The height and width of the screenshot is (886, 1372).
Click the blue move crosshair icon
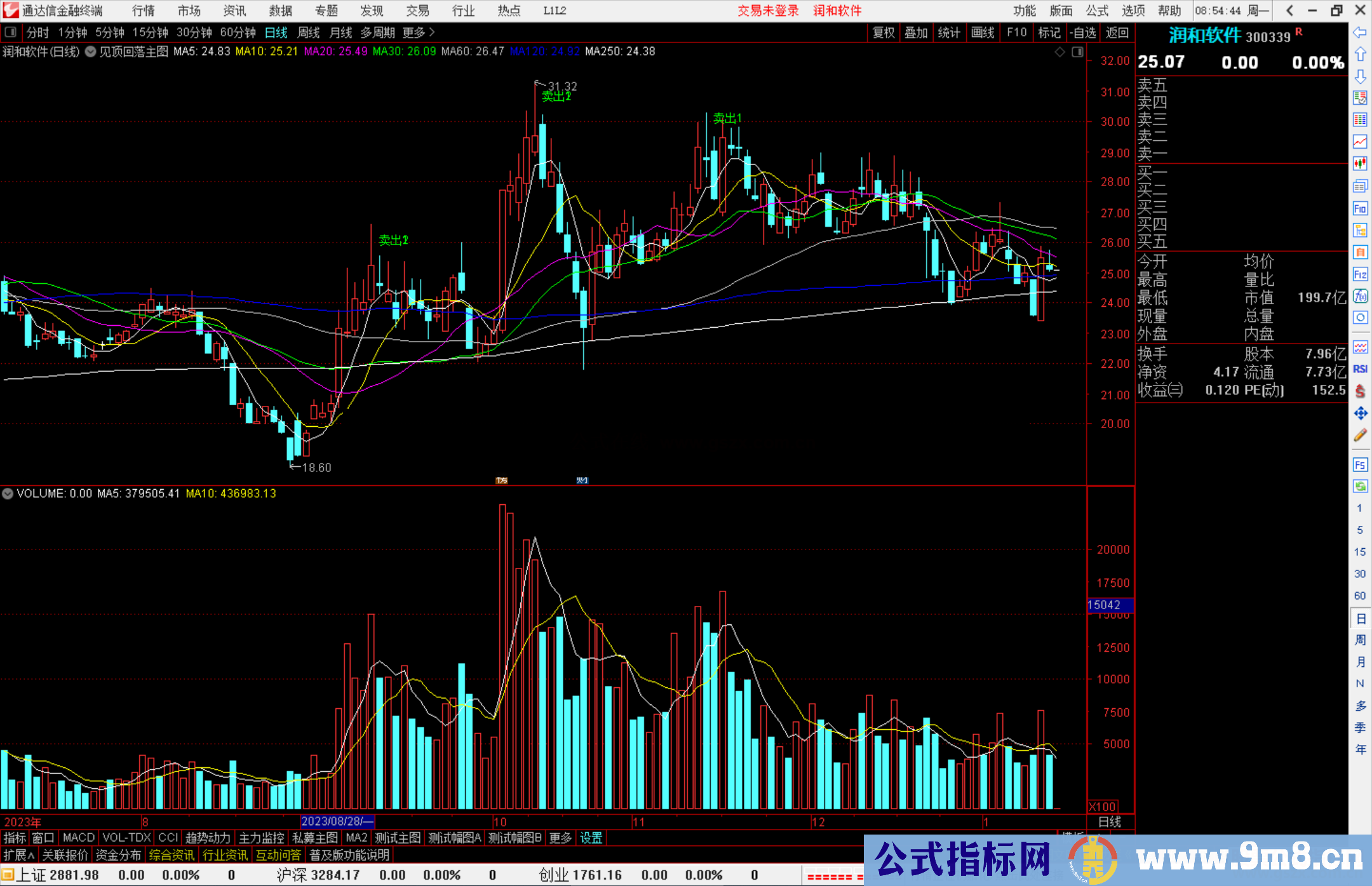pos(1360,413)
